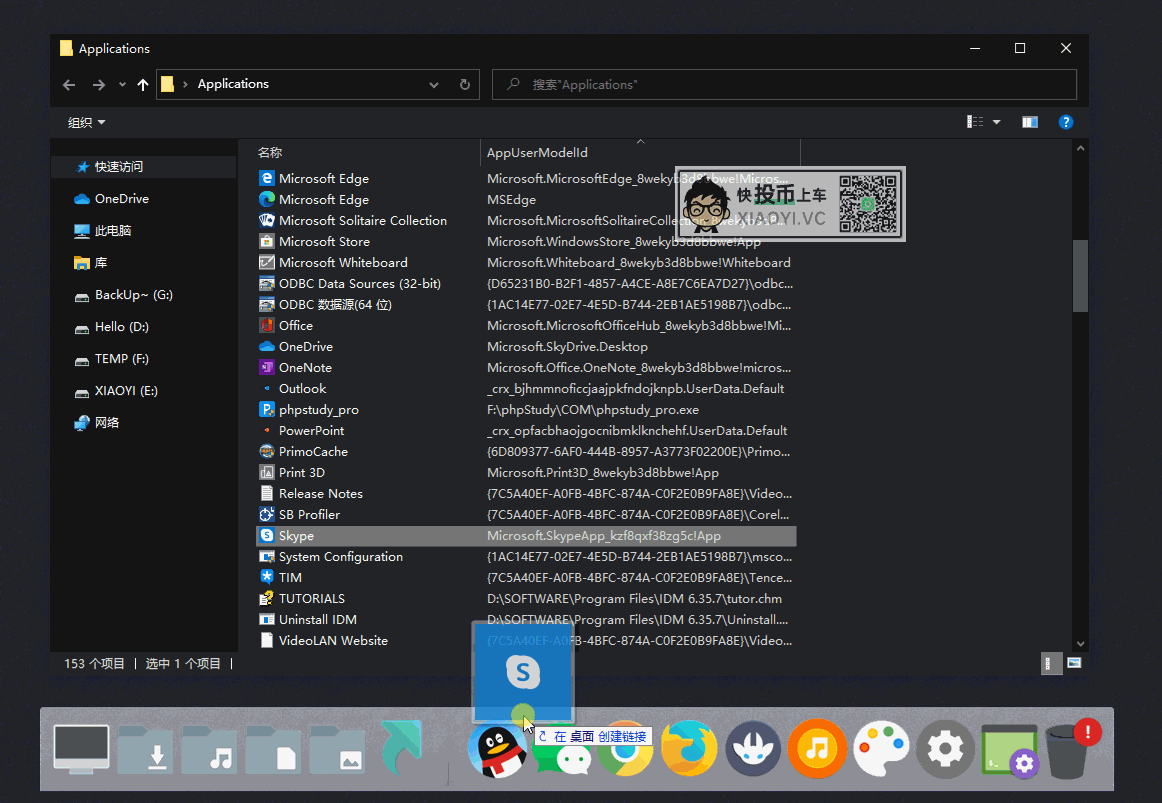The height and width of the screenshot is (803, 1162).
Task: Click the Office icon in the list
Action: point(267,325)
